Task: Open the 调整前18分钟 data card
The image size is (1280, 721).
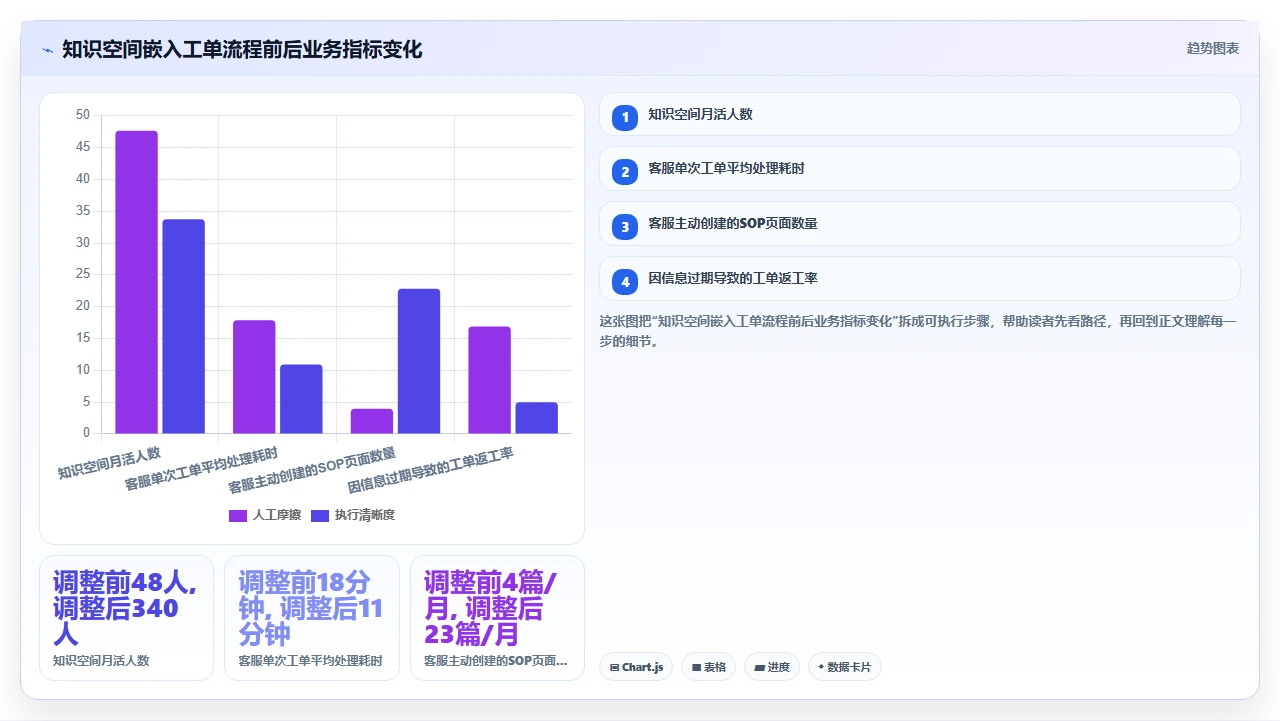Action: [x=311, y=618]
